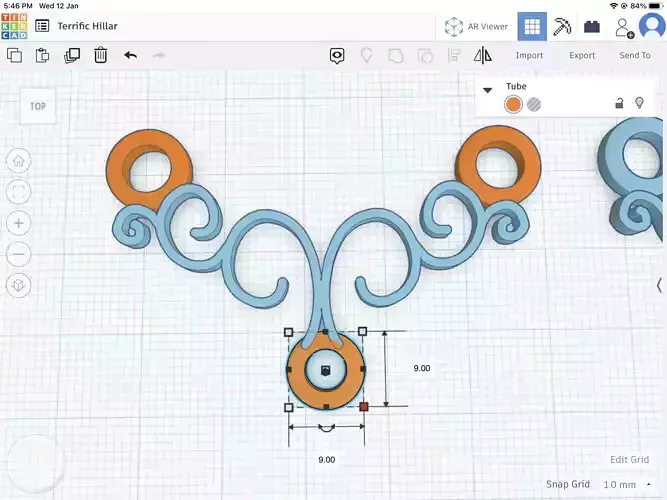Undo the last action

tap(131, 55)
